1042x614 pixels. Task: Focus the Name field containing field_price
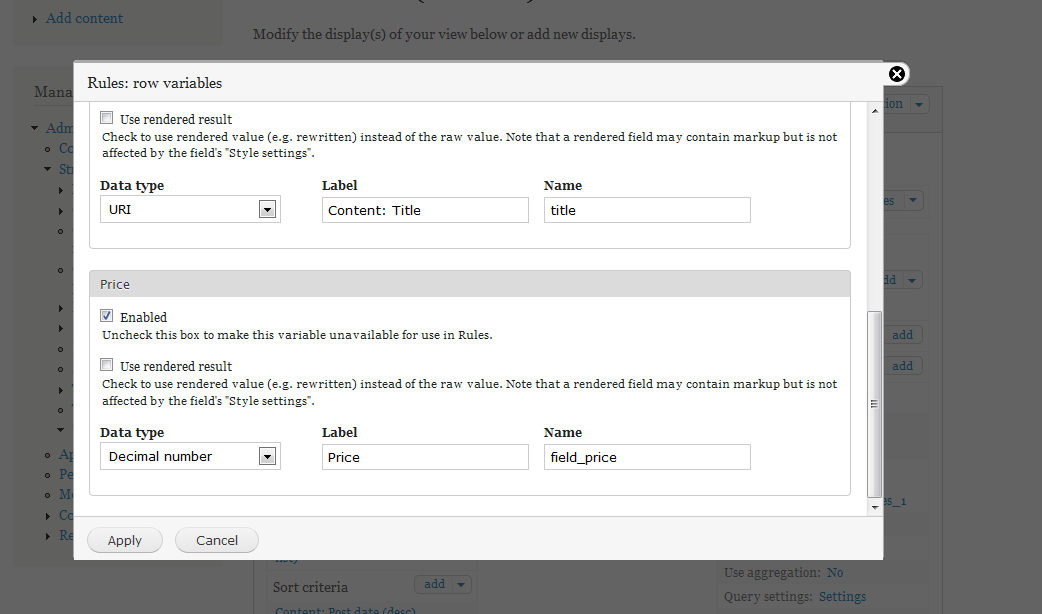pos(647,457)
